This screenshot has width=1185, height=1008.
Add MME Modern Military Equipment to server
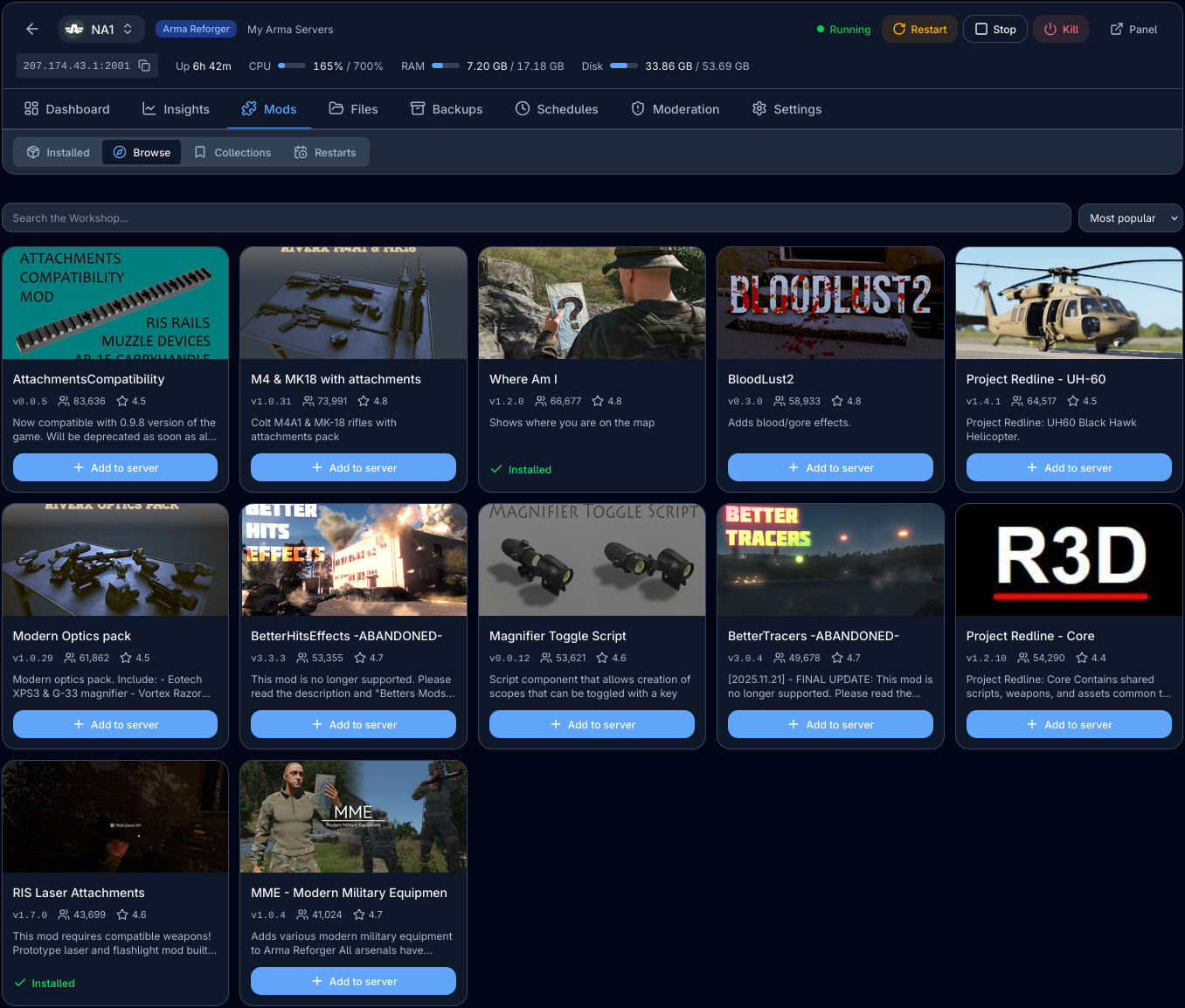click(x=353, y=981)
